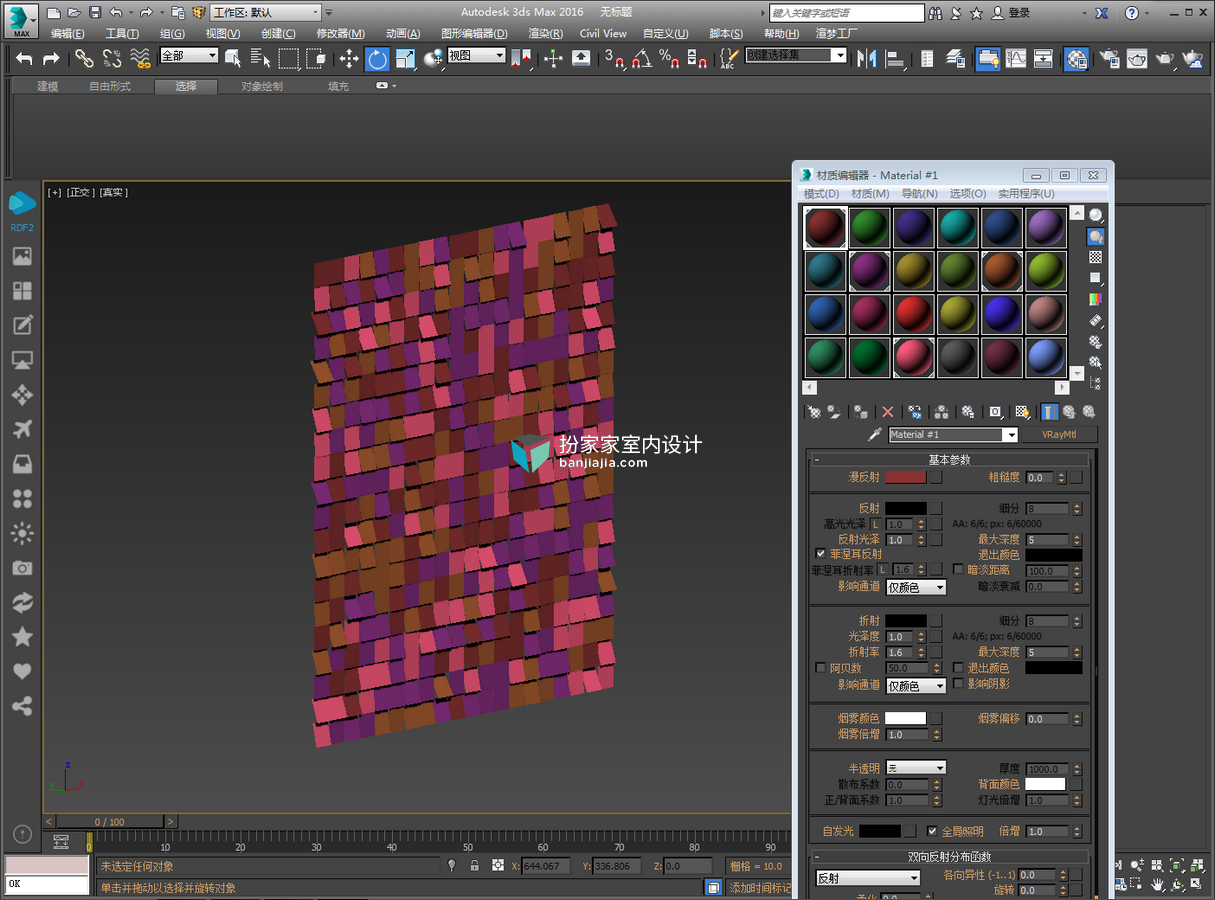Click share icon in left sidebar
This screenshot has height=900, width=1215.
tap(22, 707)
